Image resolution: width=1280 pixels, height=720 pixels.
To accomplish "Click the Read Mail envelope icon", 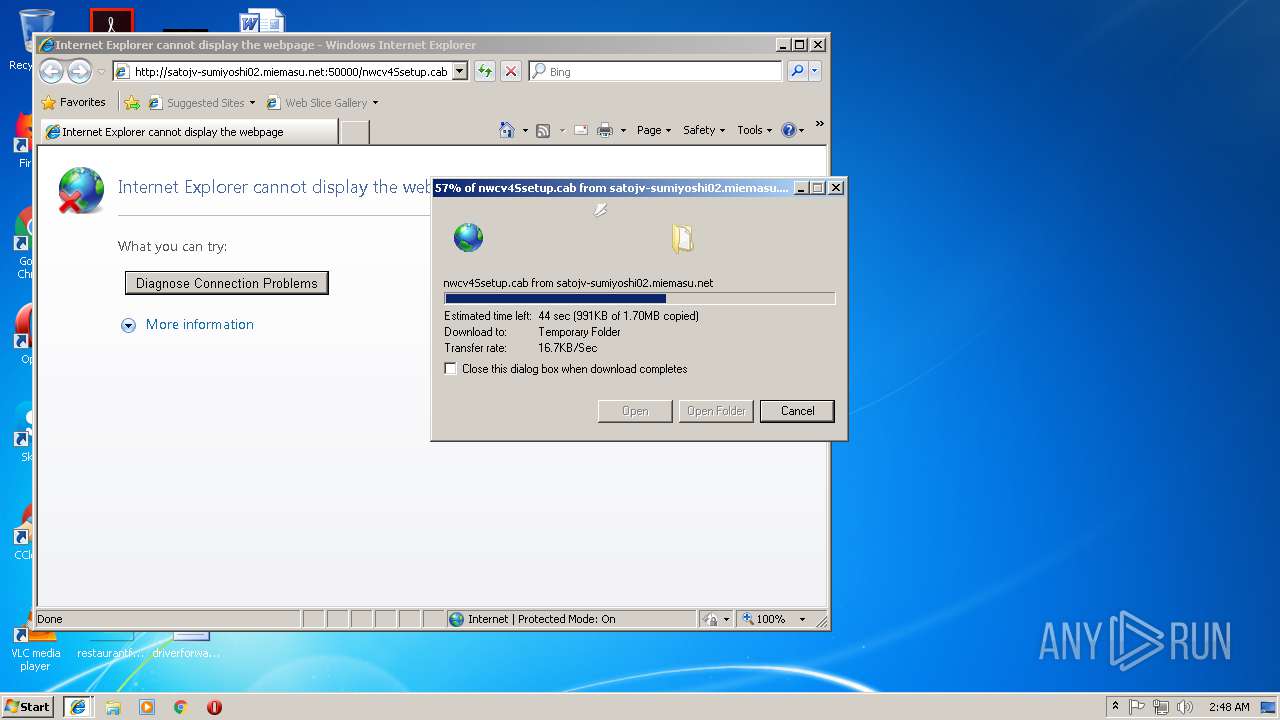I will pos(580,130).
